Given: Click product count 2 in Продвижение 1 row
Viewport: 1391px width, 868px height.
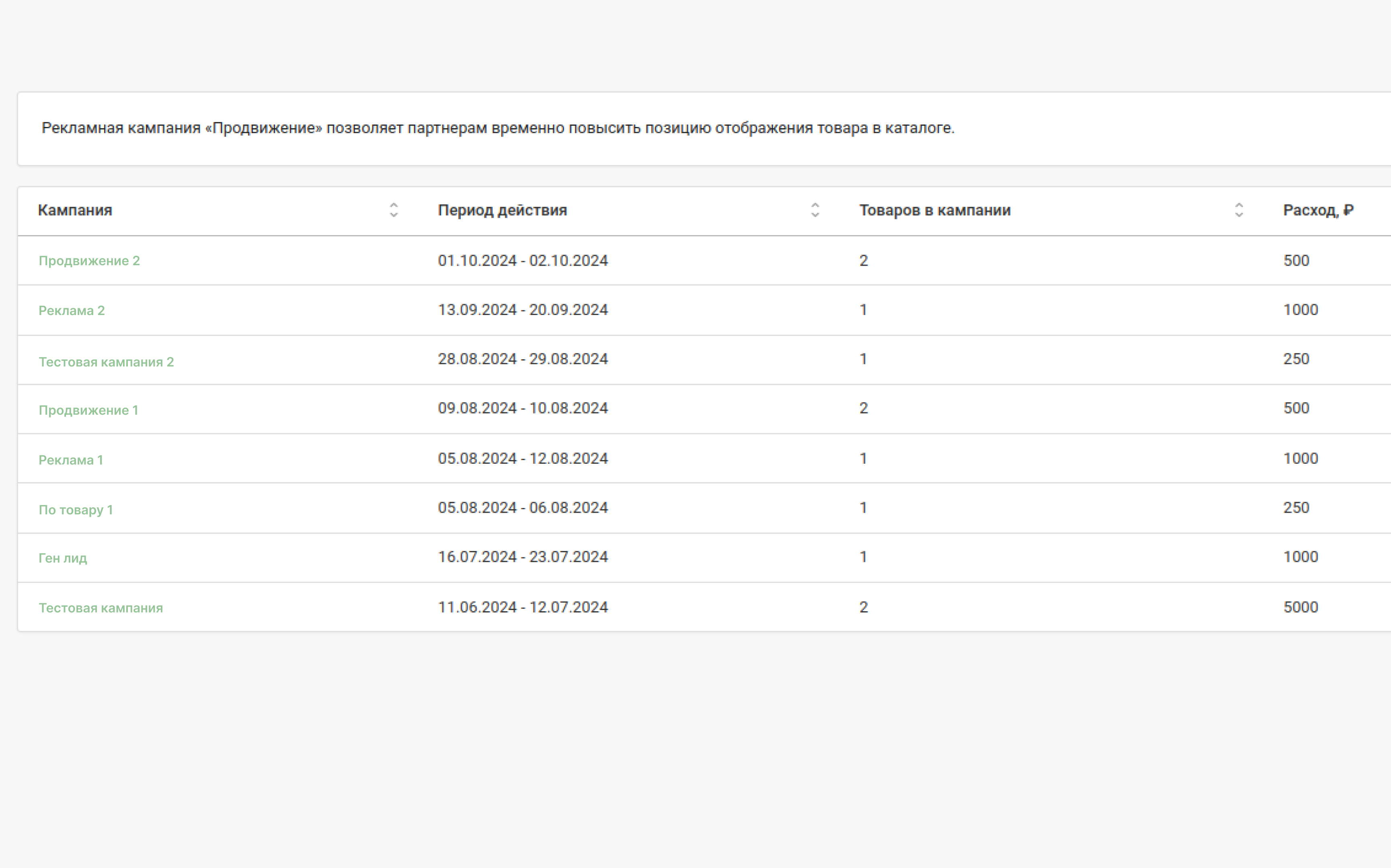Looking at the screenshot, I should 863,408.
